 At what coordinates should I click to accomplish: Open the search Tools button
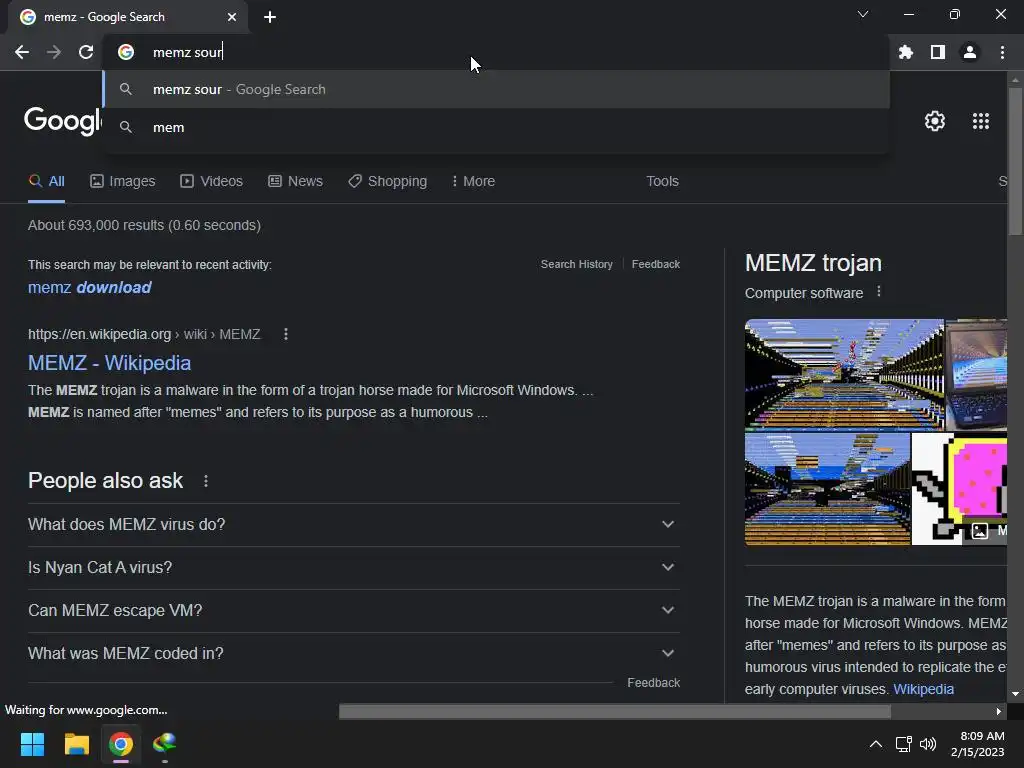tap(662, 182)
